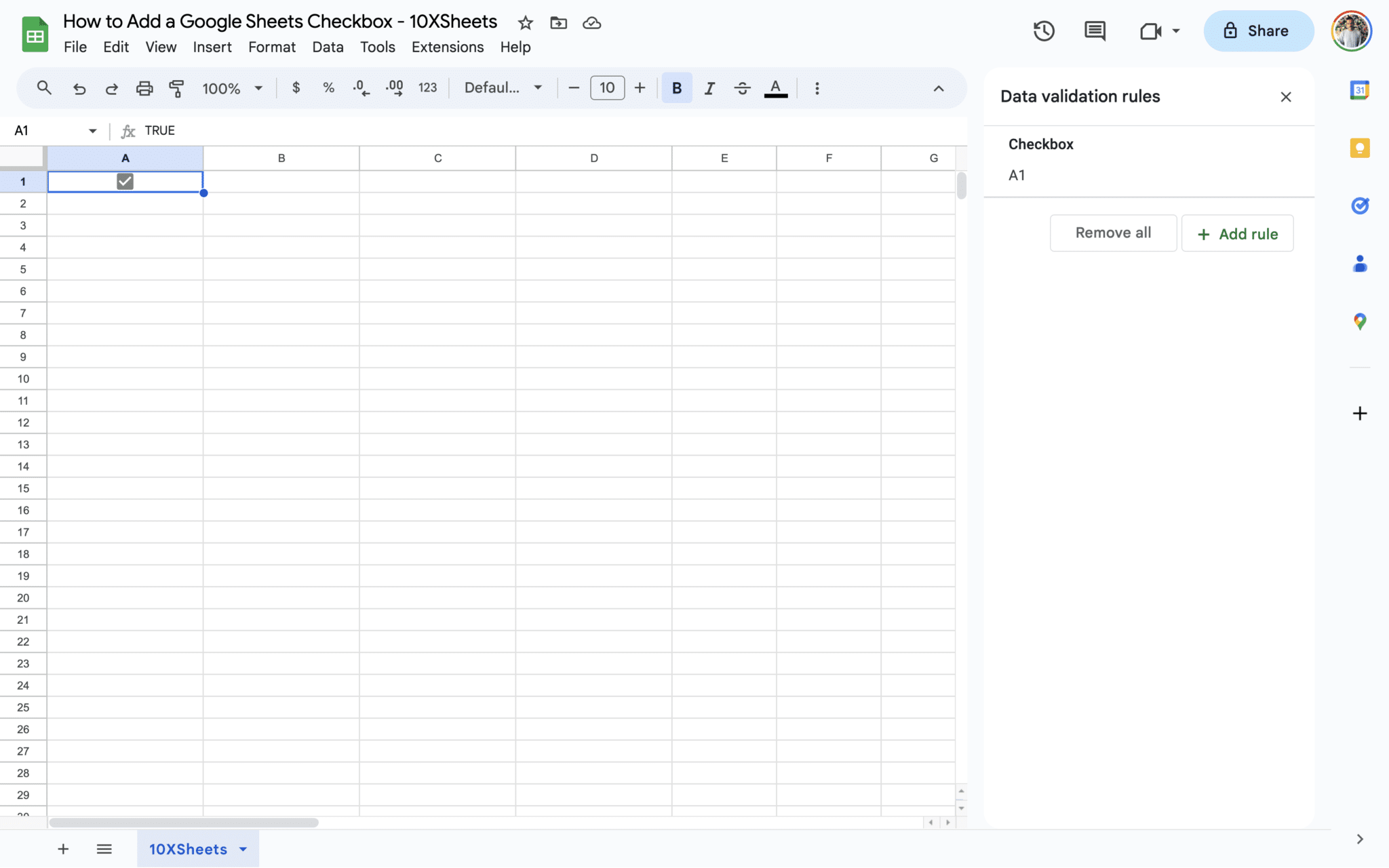
Task: Open the Default font dropdown
Action: (503, 88)
